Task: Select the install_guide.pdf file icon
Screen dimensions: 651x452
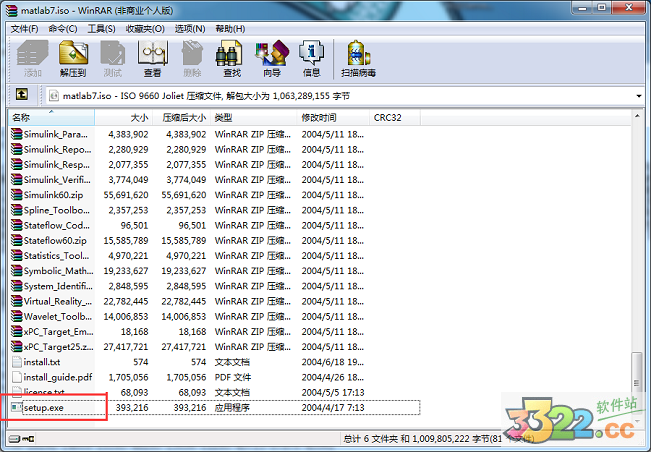Action: (17, 377)
